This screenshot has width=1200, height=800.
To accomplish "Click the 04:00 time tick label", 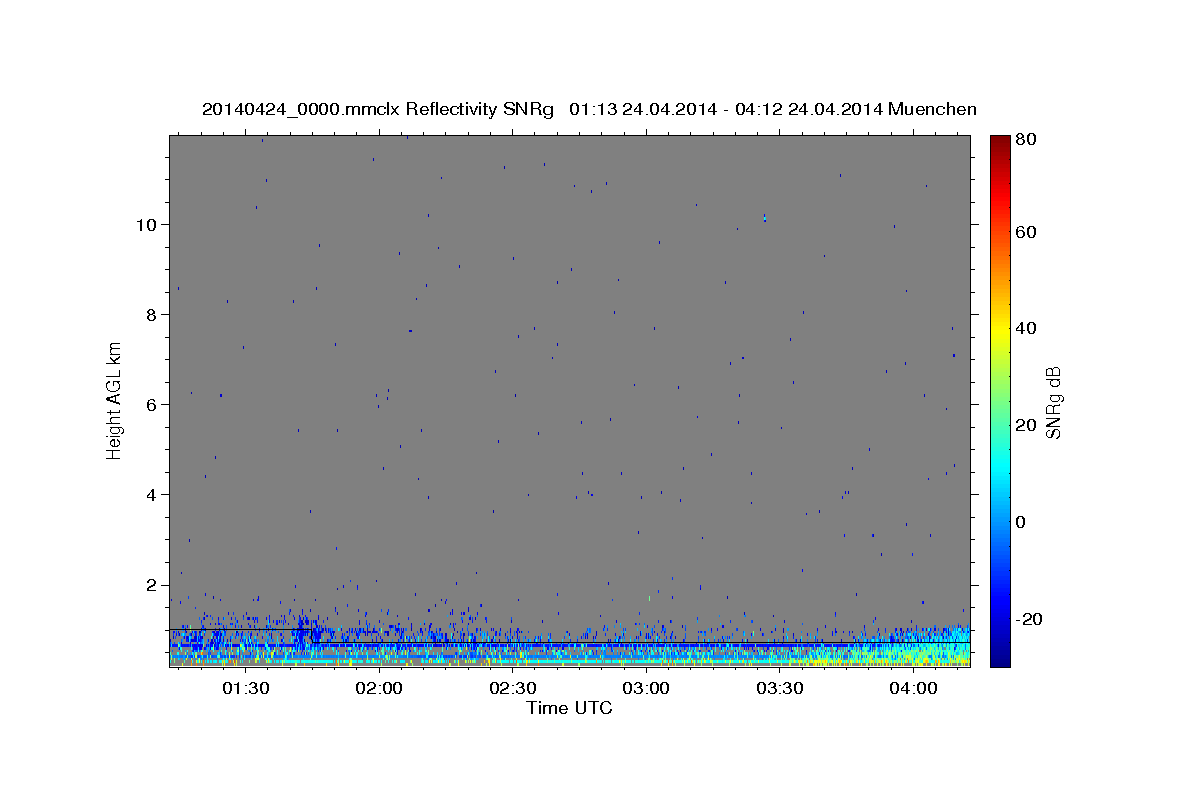I will point(913,688).
